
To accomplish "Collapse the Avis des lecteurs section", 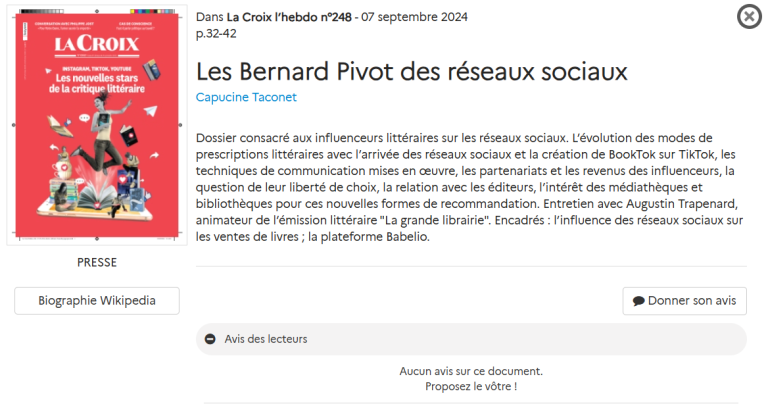I will [x=471, y=339].
